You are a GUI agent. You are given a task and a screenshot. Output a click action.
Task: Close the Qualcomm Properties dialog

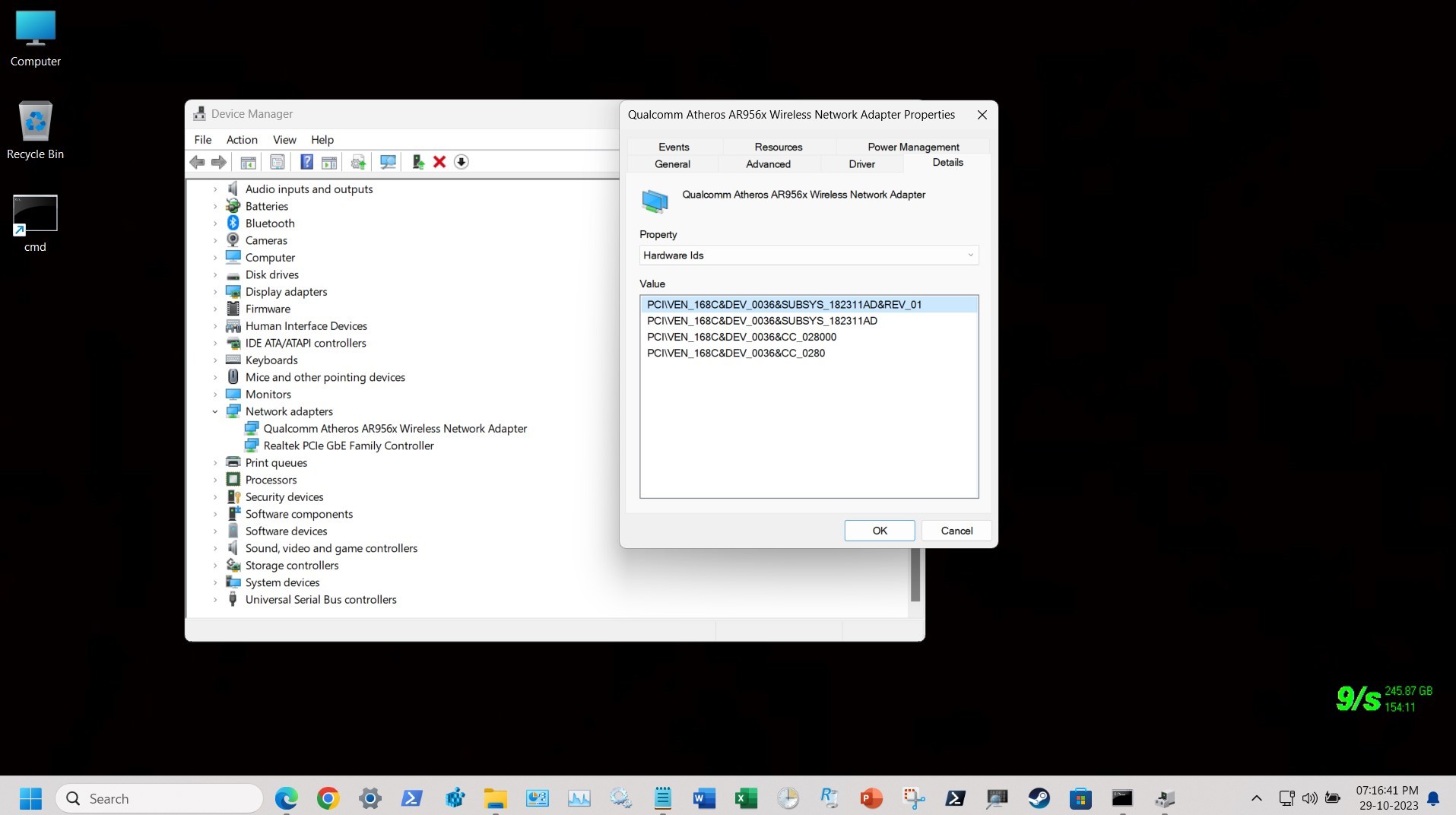click(982, 115)
